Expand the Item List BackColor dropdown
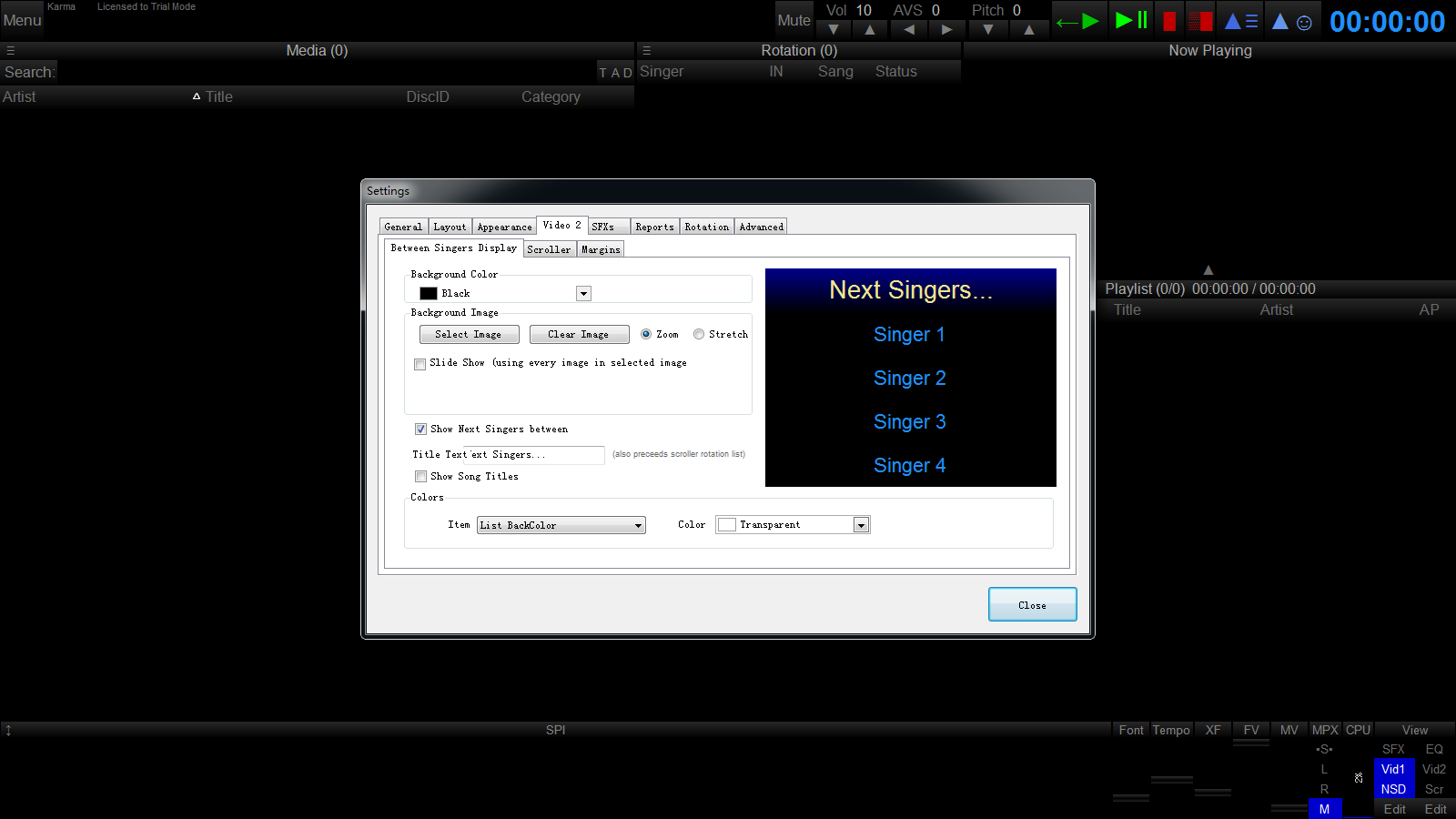The width and height of the screenshot is (1456, 819). tap(638, 526)
